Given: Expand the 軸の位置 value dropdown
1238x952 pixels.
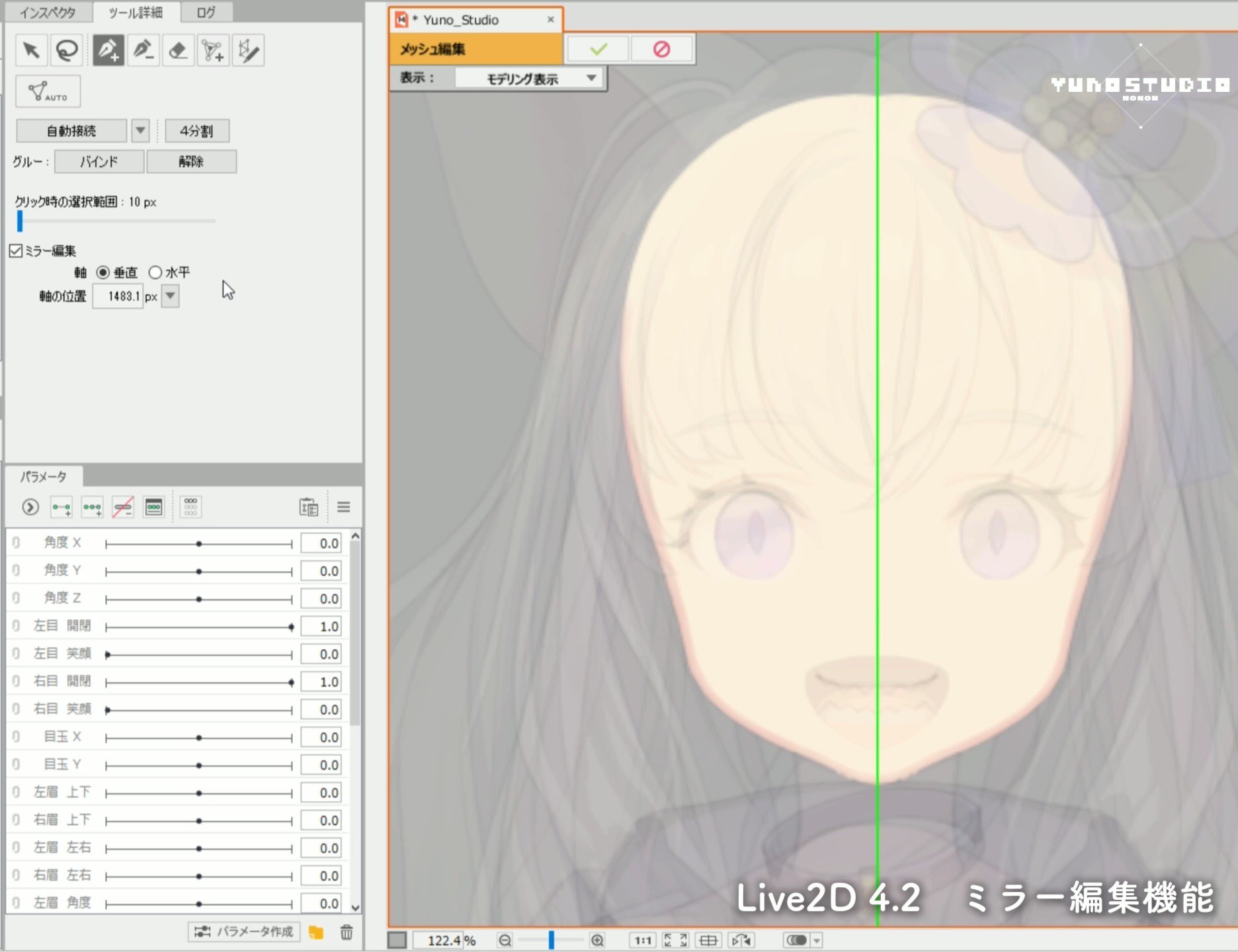Looking at the screenshot, I should (x=170, y=296).
